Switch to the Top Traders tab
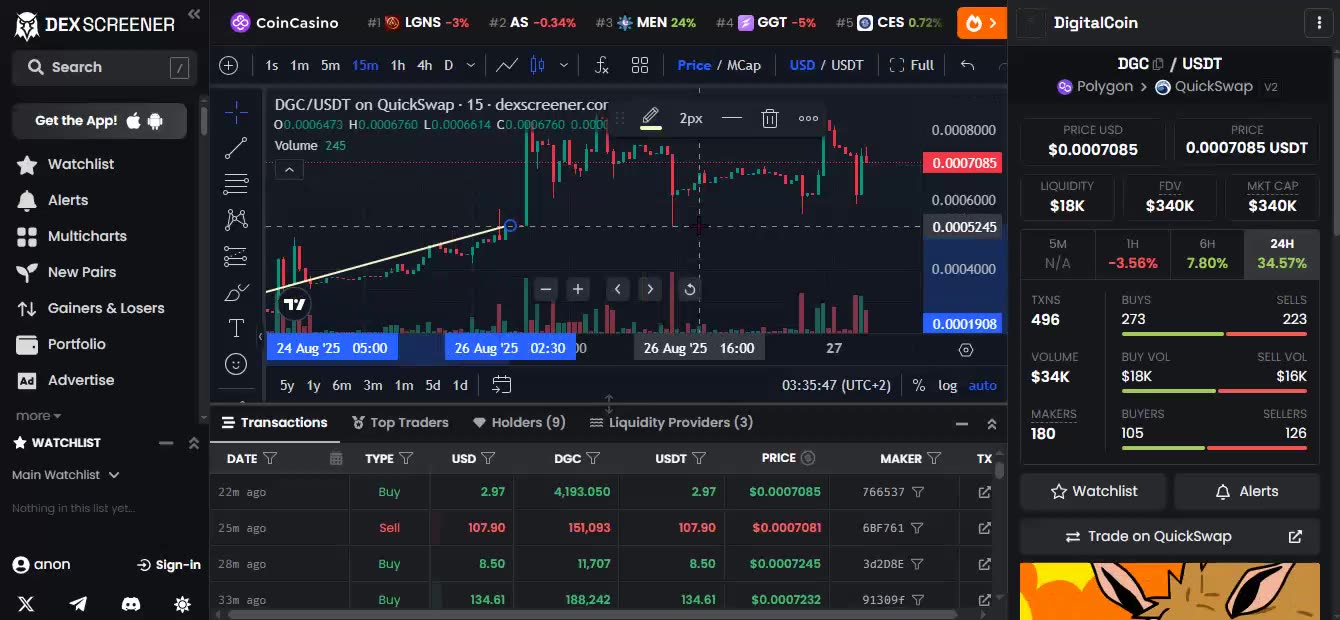The height and width of the screenshot is (620, 1340). (x=400, y=422)
